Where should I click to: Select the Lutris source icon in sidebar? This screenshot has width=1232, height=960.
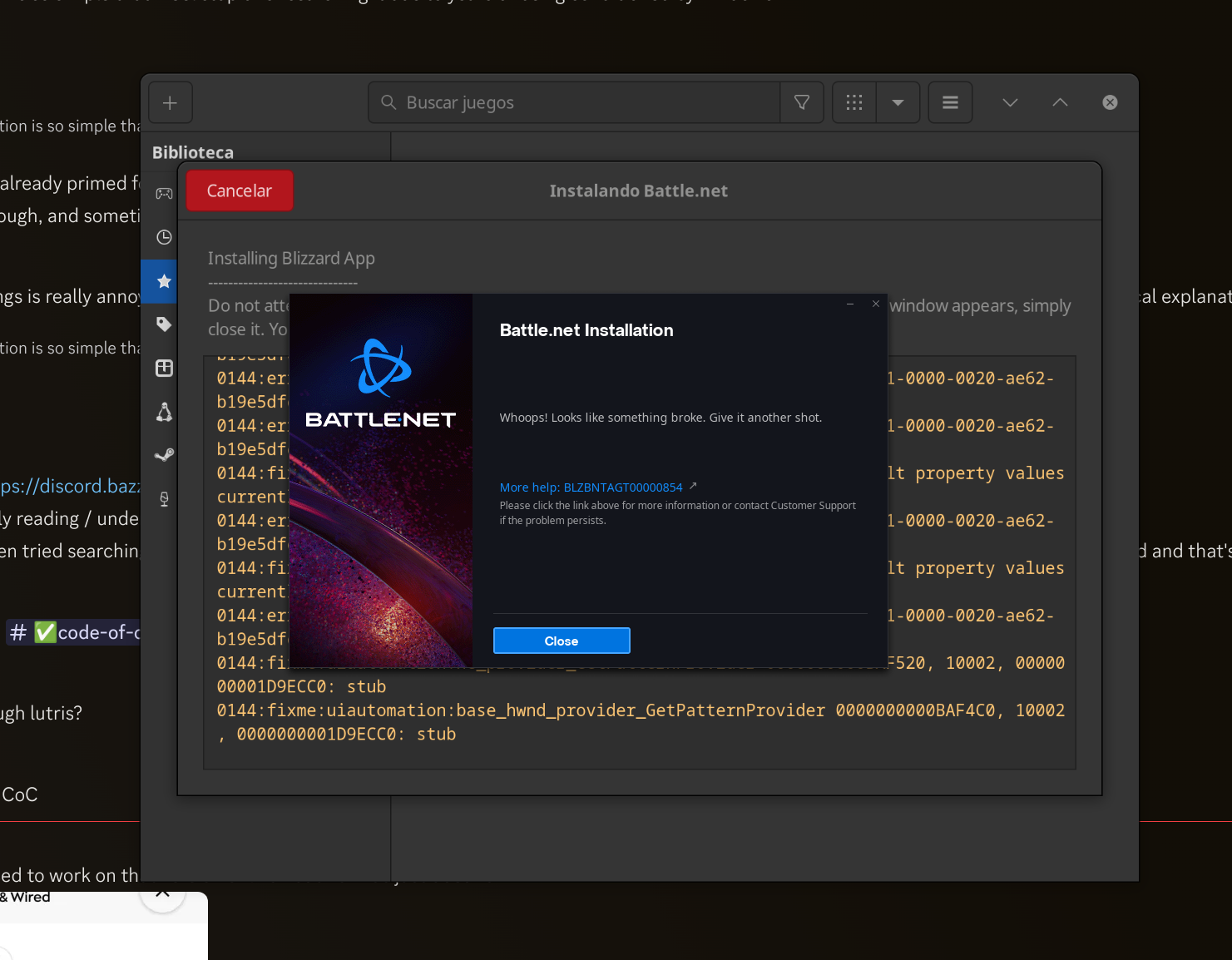[x=164, y=369]
